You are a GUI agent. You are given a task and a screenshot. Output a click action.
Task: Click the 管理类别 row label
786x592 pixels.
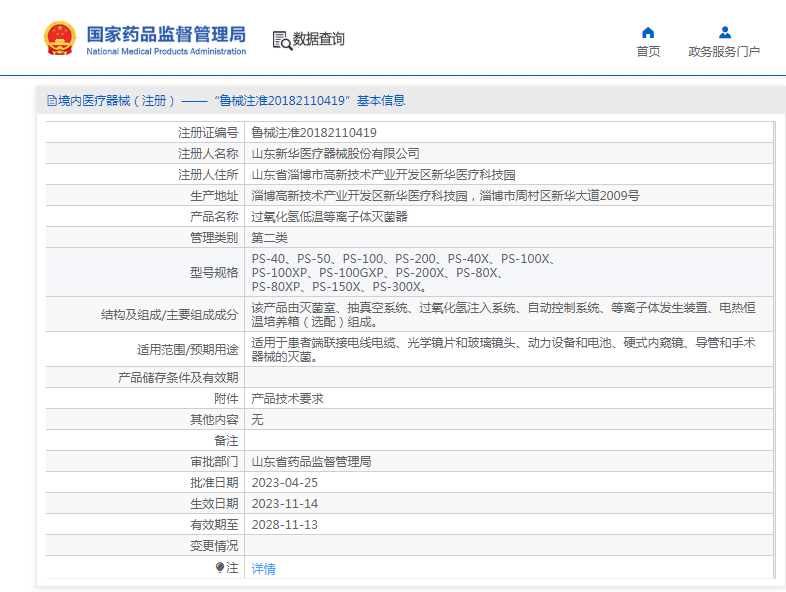[x=214, y=238]
